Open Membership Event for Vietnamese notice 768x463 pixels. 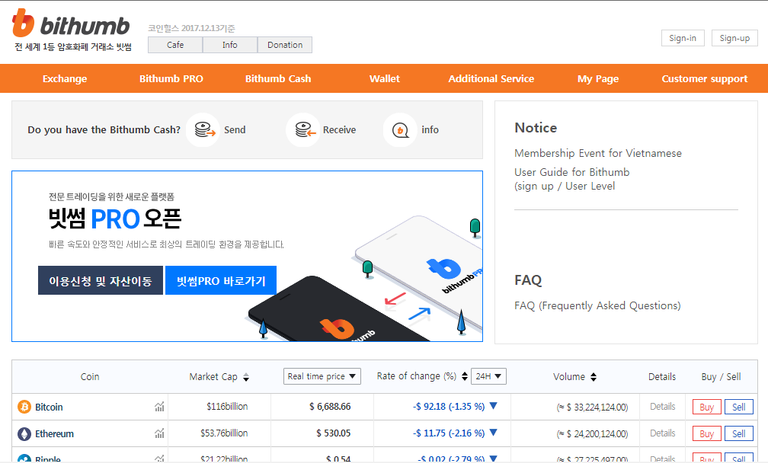(x=598, y=153)
